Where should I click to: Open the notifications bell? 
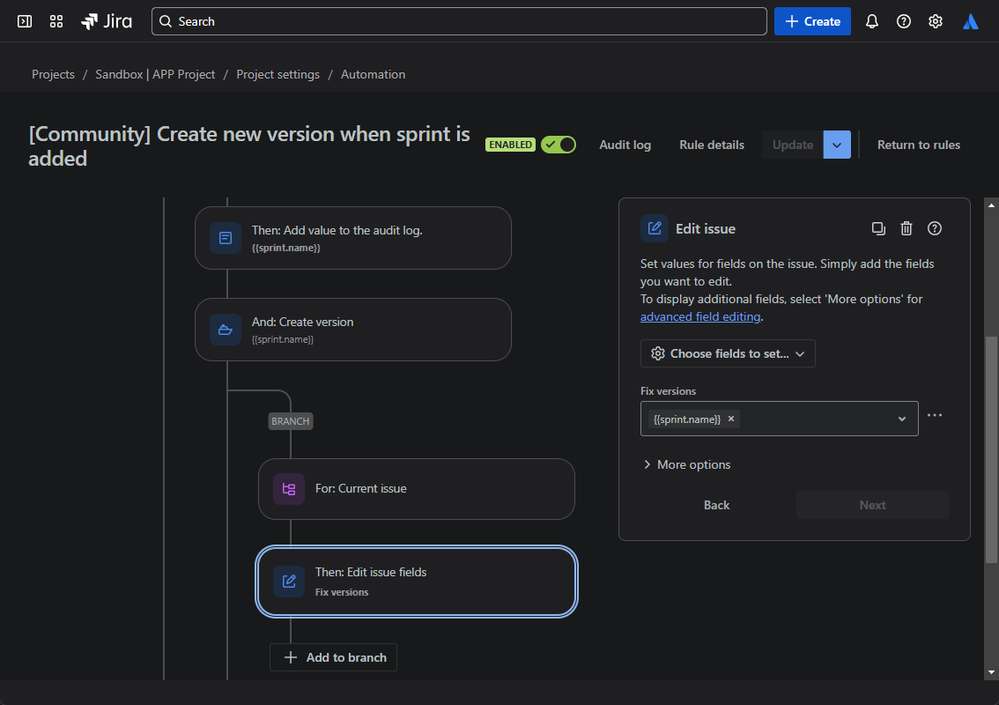[872, 21]
